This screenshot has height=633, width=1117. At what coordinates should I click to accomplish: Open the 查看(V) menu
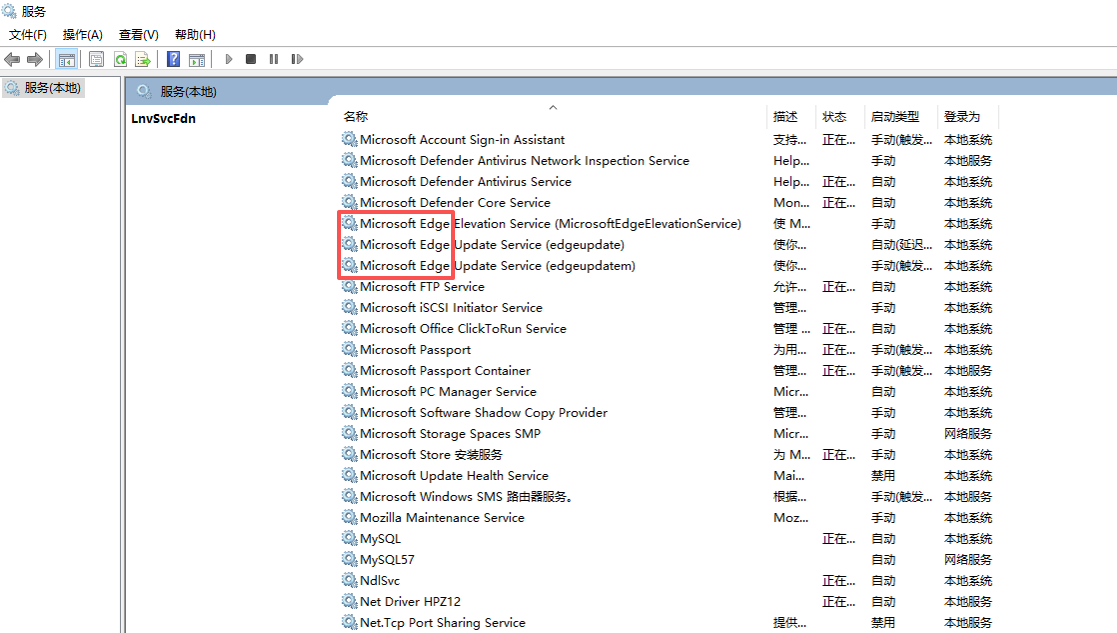point(138,34)
